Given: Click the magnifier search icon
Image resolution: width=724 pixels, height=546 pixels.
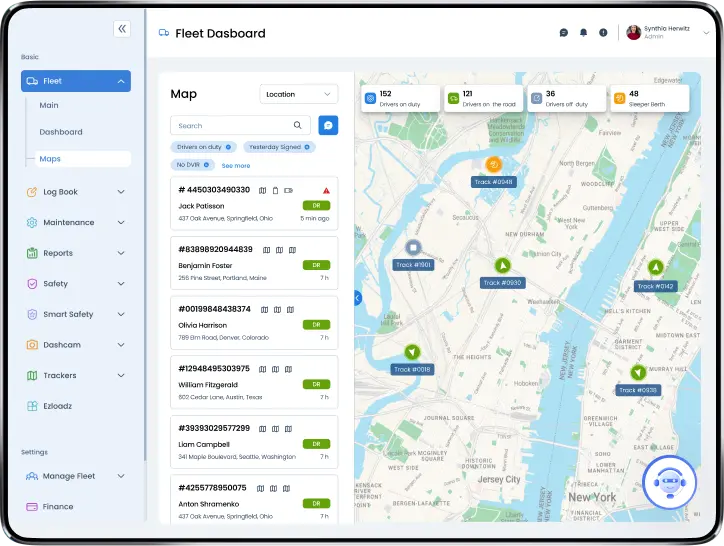Looking at the screenshot, I should pyautogui.click(x=297, y=125).
